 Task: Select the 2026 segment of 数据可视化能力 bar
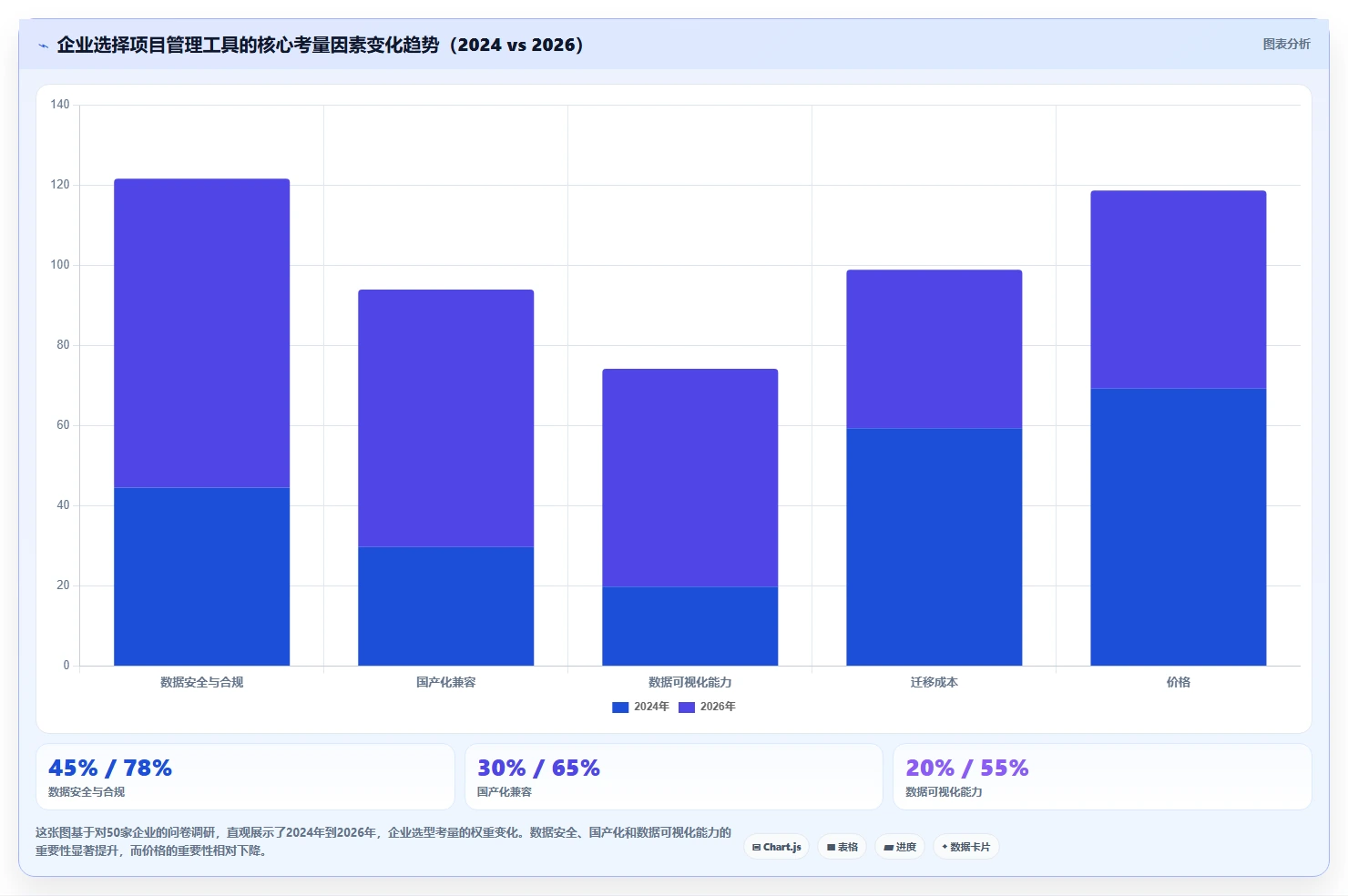(x=690, y=477)
